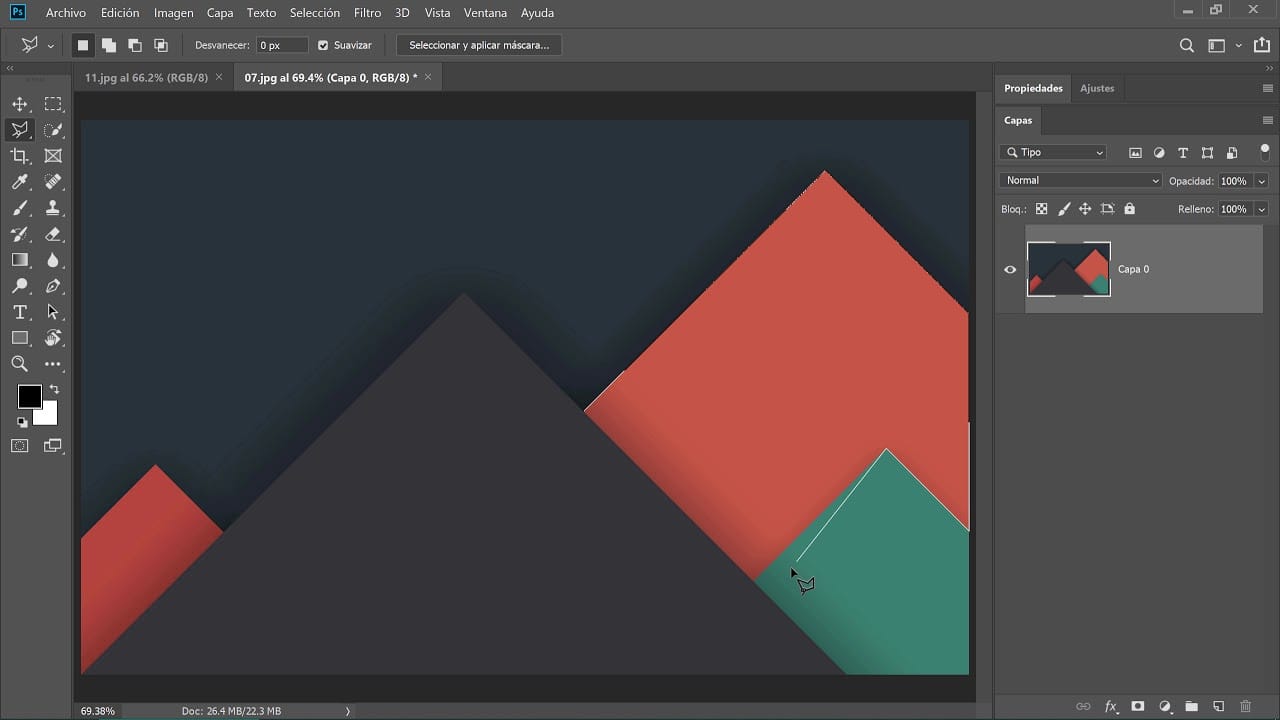Image resolution: width=1280 pixels, height=720 pixels.
Task: Choose Subtract from selection mode
Action: pyautogui.click(x=134, y=45)
